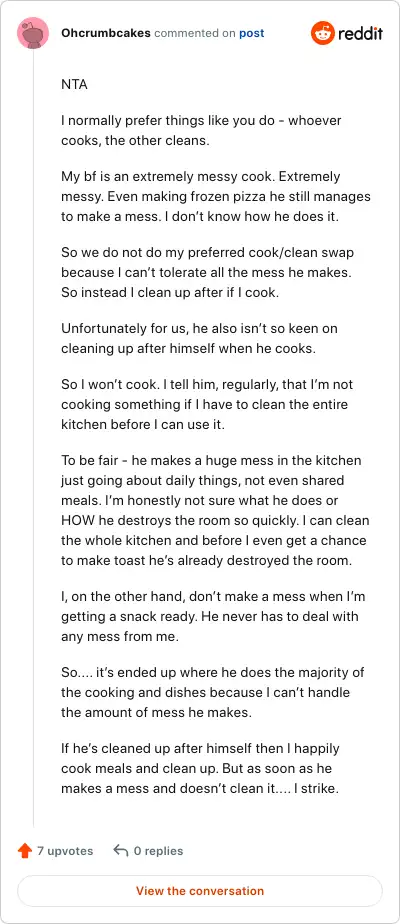
Task: Click the orange Reddit snoo logo icon
Action: click(322, 33)
